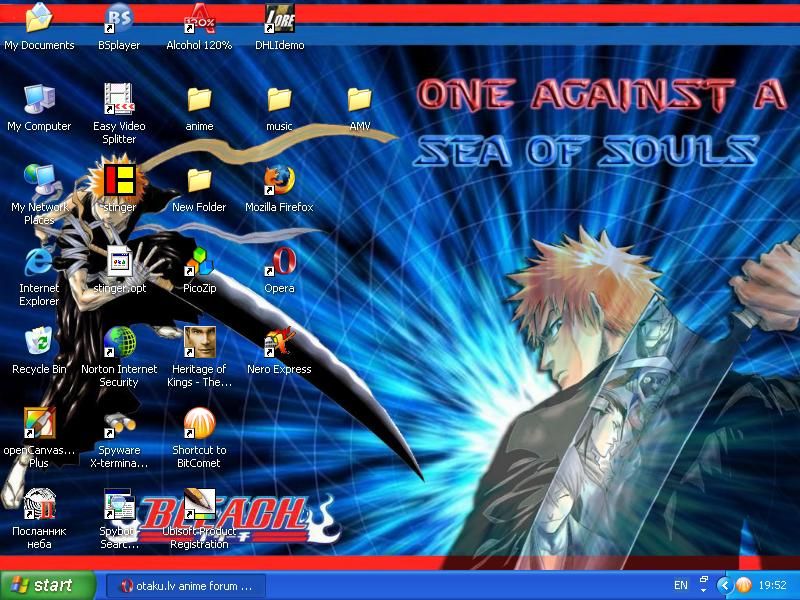Click the language bar restore icon
This screenshot has height=600, width=800.
tap(704, 580)
